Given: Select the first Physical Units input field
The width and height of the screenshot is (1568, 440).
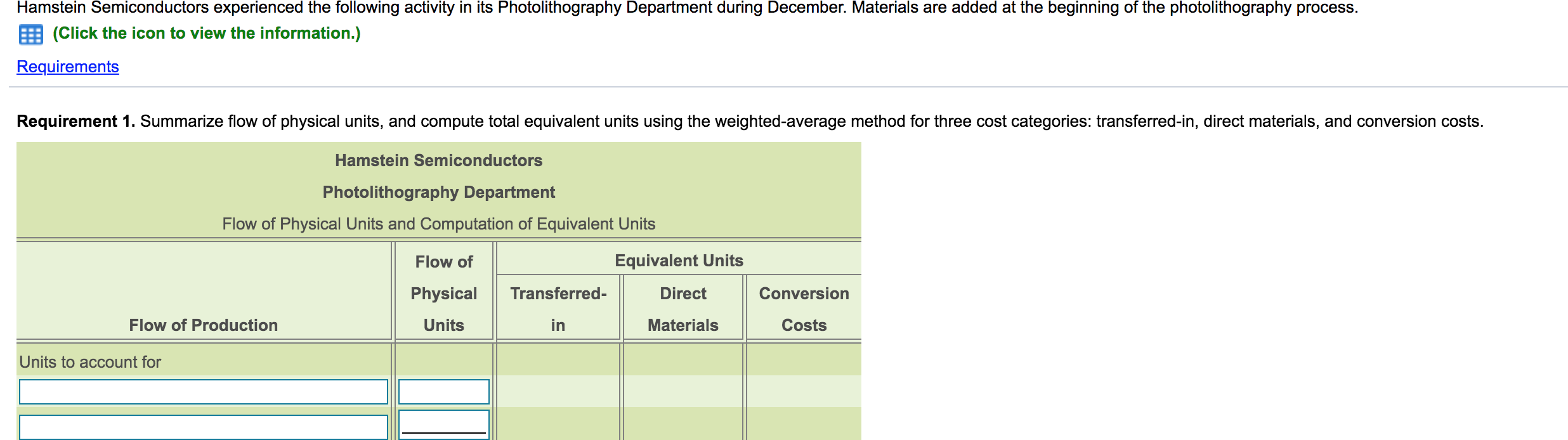Looking at the screenshot, I should (444, 392).
